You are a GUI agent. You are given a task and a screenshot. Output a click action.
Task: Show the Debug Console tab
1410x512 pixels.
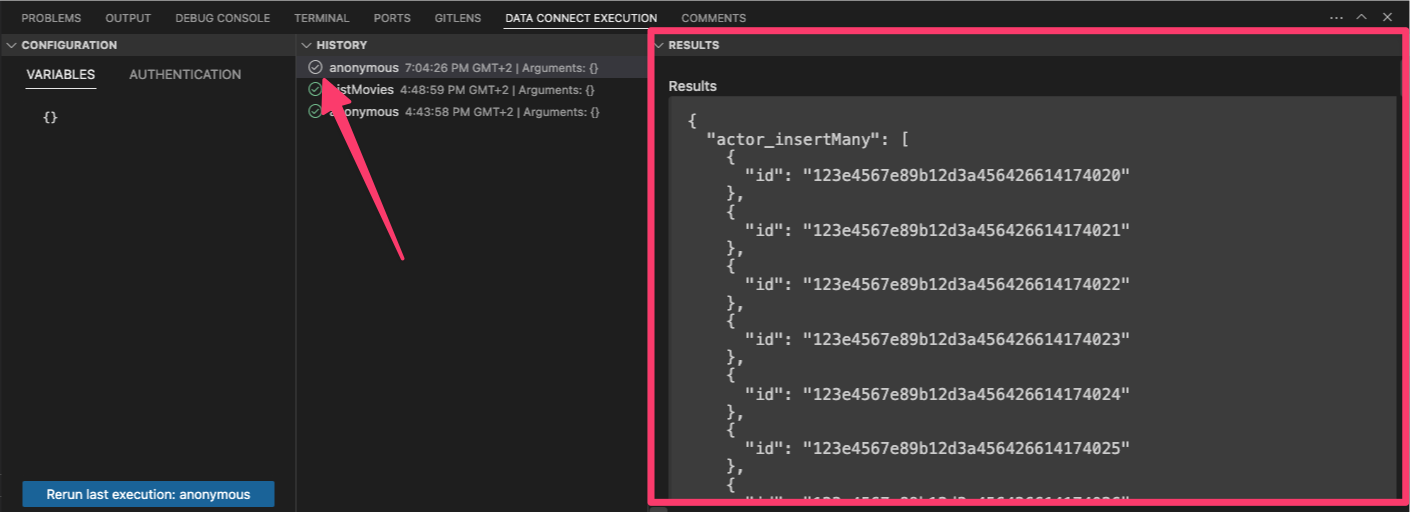coord(222,18)
